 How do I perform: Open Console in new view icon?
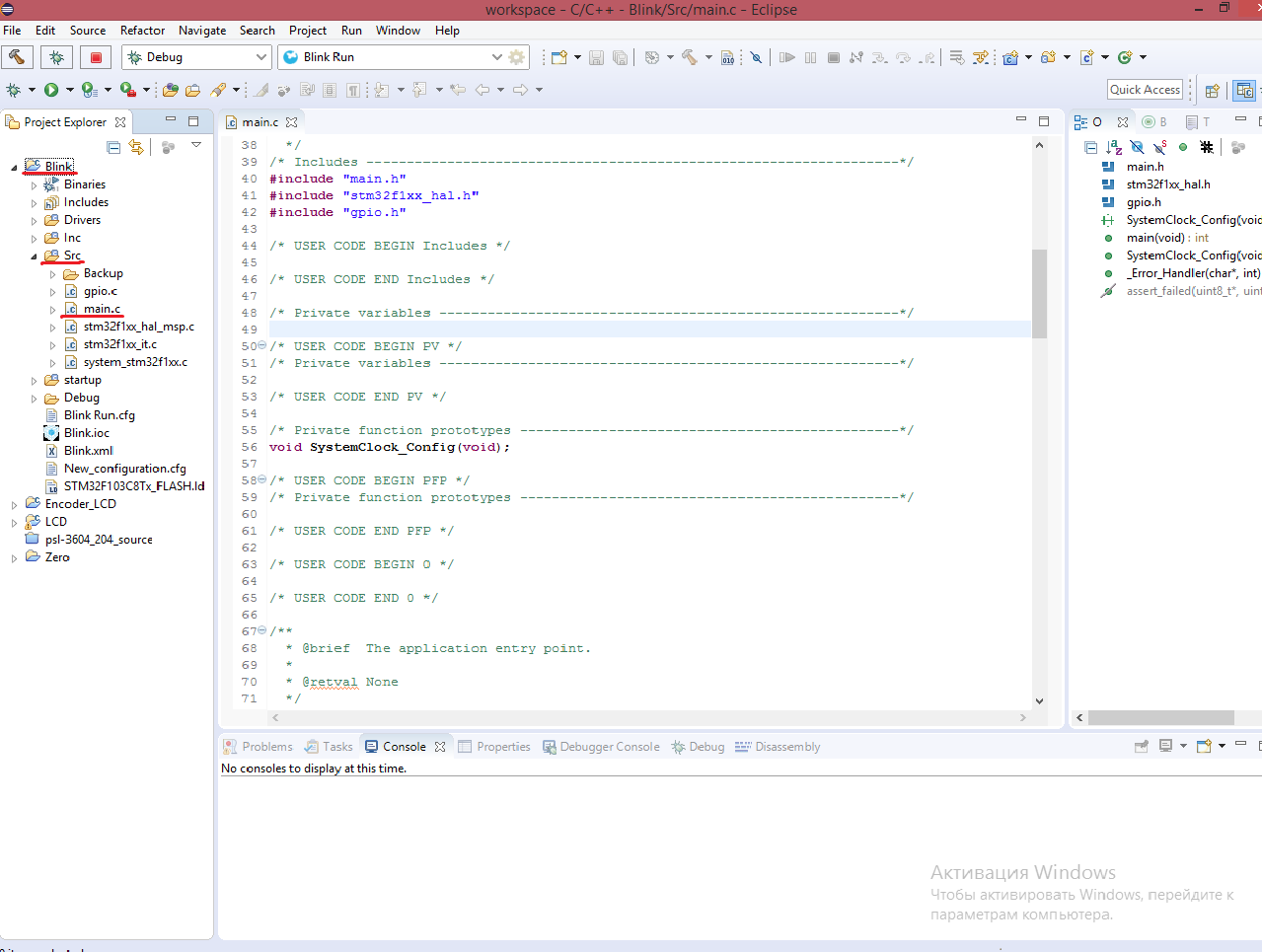coord(1204,747)
